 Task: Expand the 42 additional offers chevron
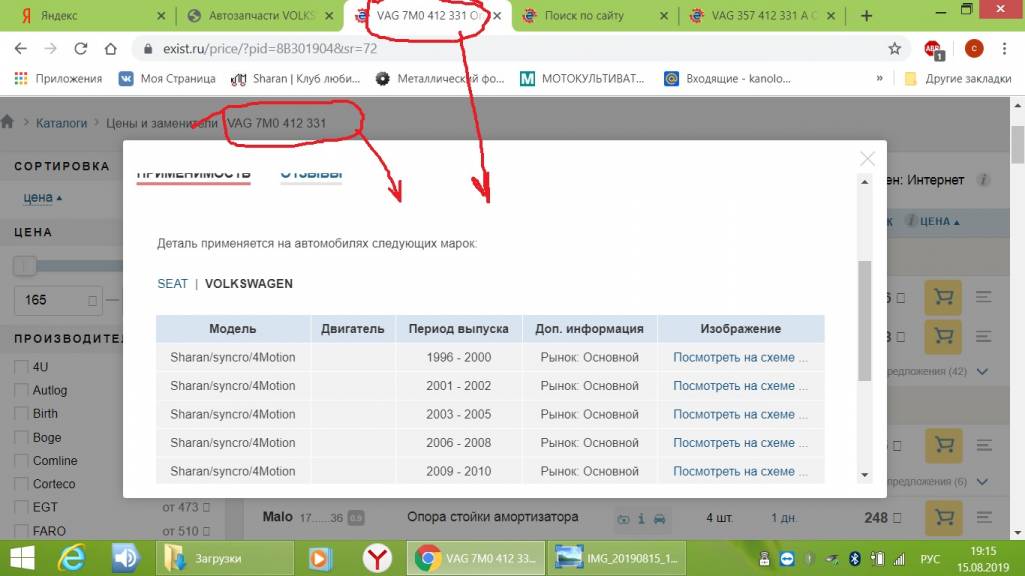[x=981, y=372]
